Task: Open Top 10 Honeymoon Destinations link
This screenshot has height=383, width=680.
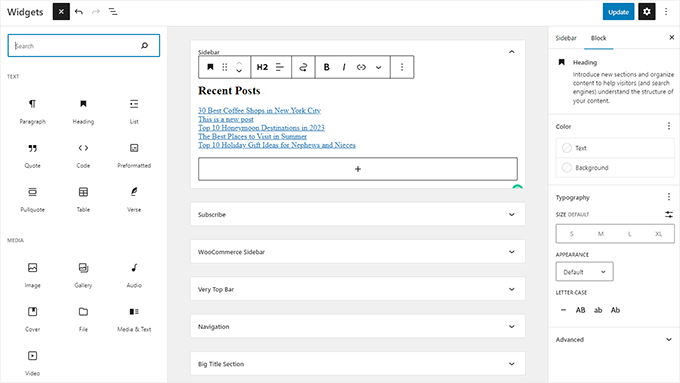Action: pos(261,128)
